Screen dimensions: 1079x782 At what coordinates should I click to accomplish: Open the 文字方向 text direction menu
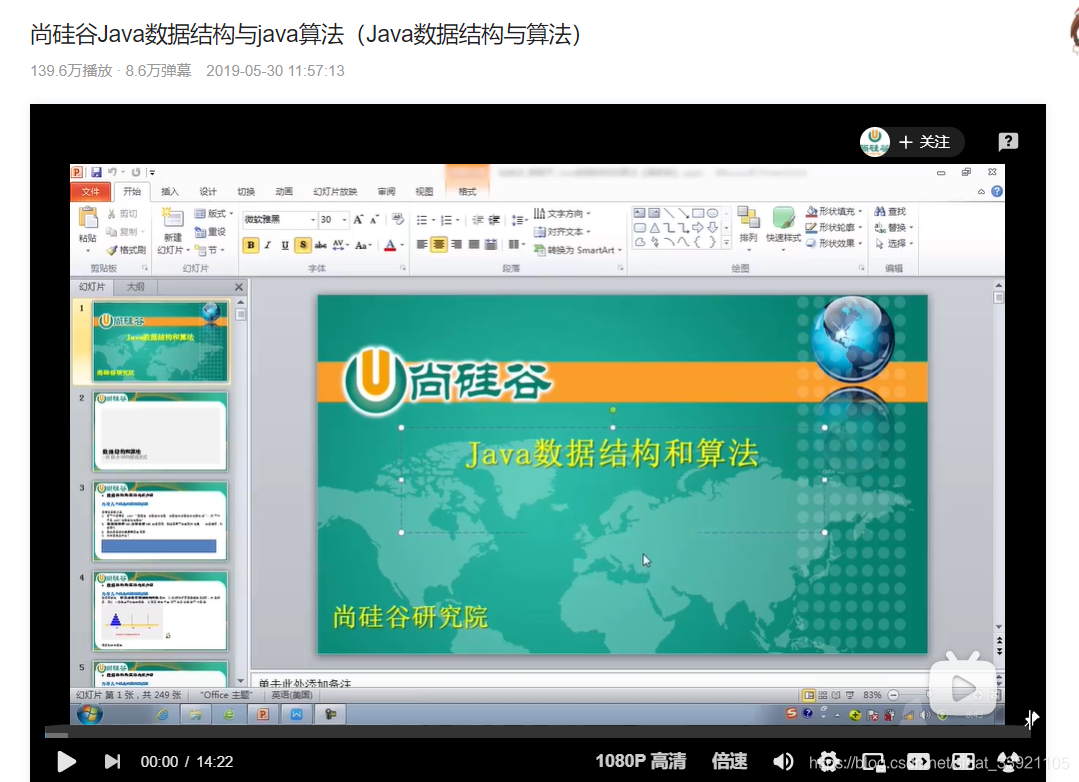tap(562, 213)
